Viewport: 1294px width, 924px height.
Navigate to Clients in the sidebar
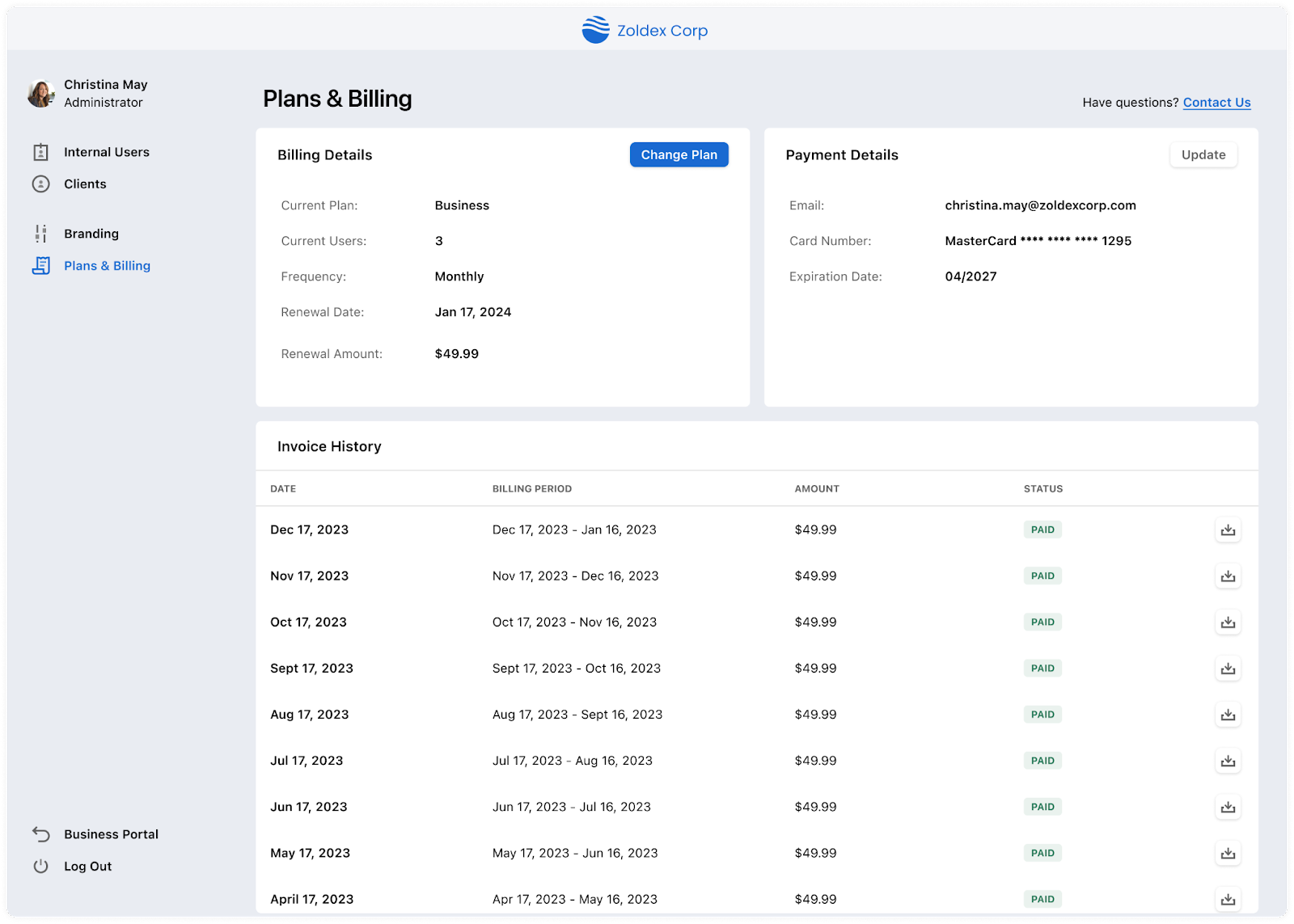click(85, 184)
